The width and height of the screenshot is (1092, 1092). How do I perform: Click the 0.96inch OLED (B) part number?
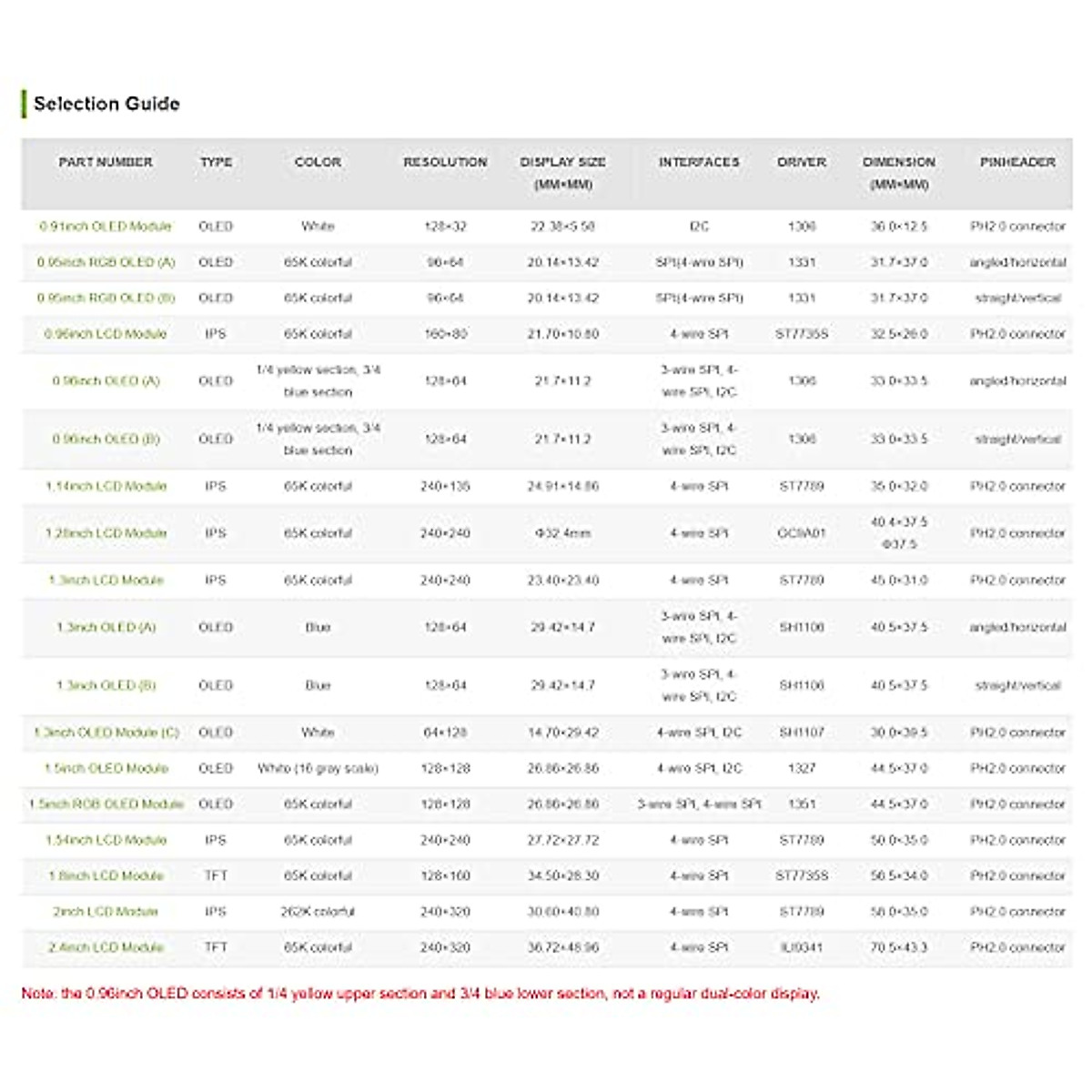pos(106,440)
